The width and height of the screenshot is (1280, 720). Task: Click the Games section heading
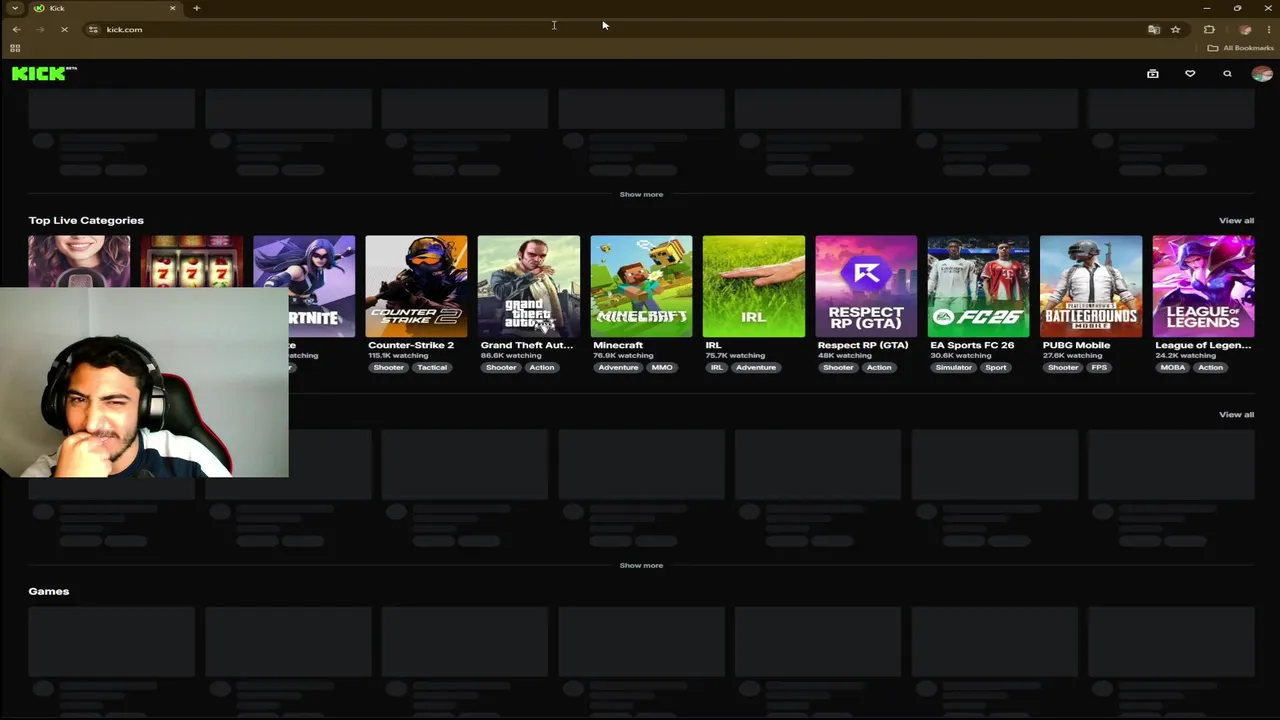tap(49, 591)
